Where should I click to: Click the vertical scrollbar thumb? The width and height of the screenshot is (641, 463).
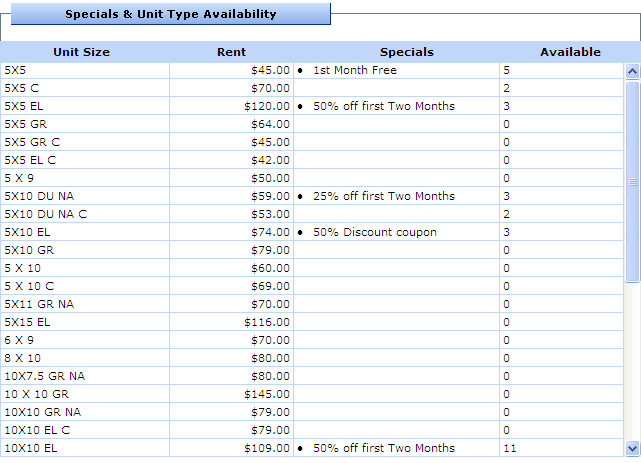[x=632, y=181]
